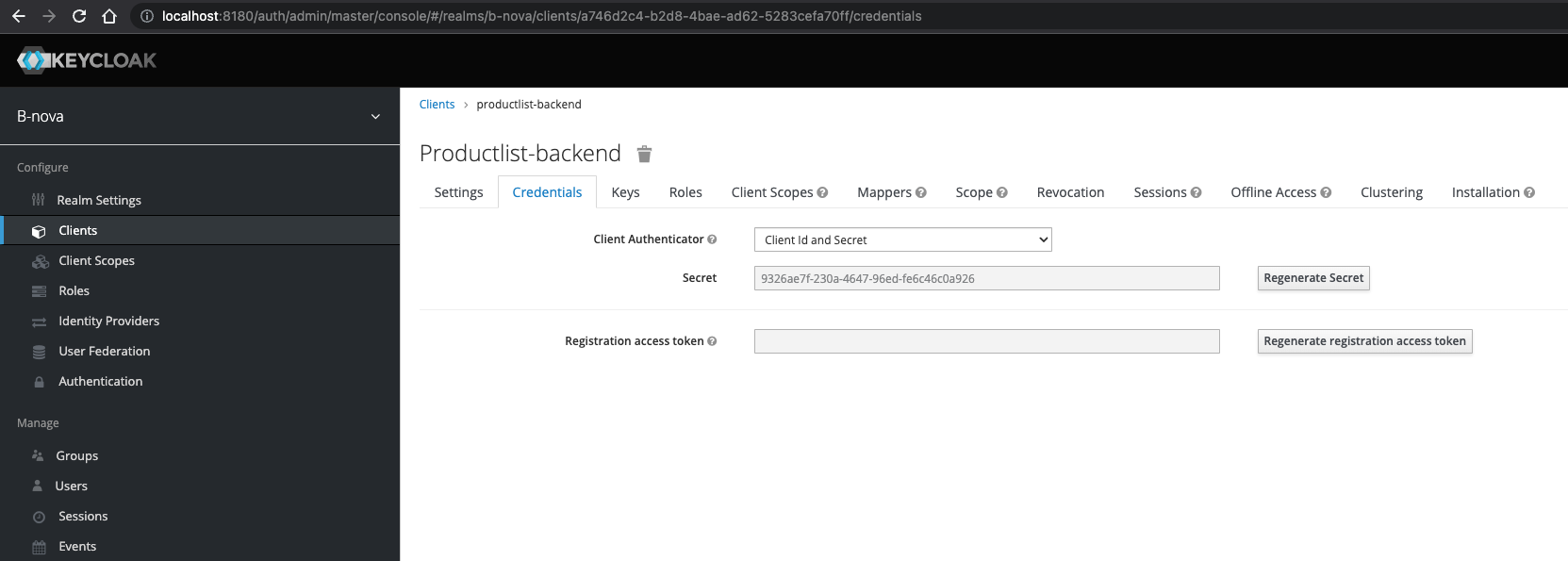Click the browser back arrow
This screenshot has width=1568, height=561.
(18, 16)
